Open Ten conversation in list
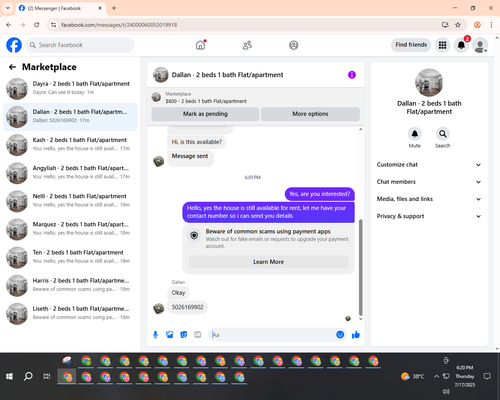 click(x=70, y=258)
